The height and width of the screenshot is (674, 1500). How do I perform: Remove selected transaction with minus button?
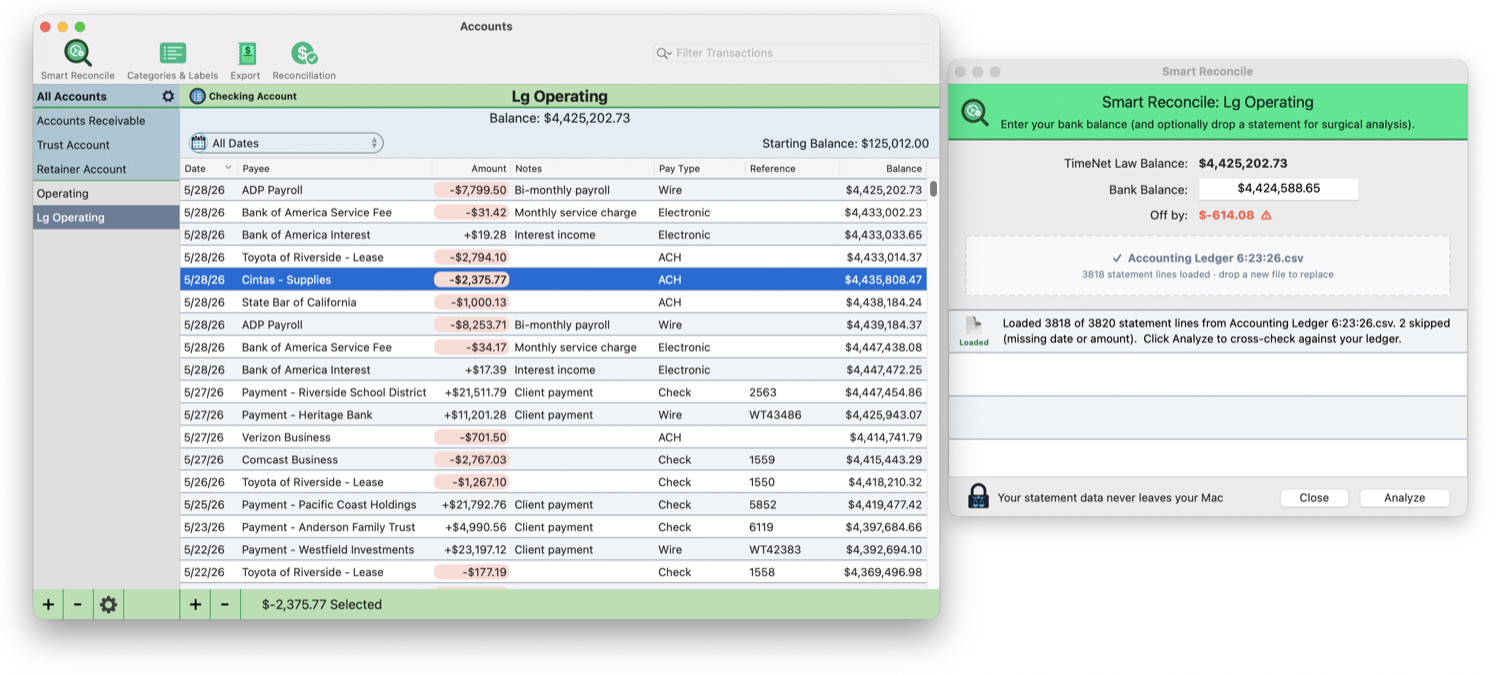(225, 604)
